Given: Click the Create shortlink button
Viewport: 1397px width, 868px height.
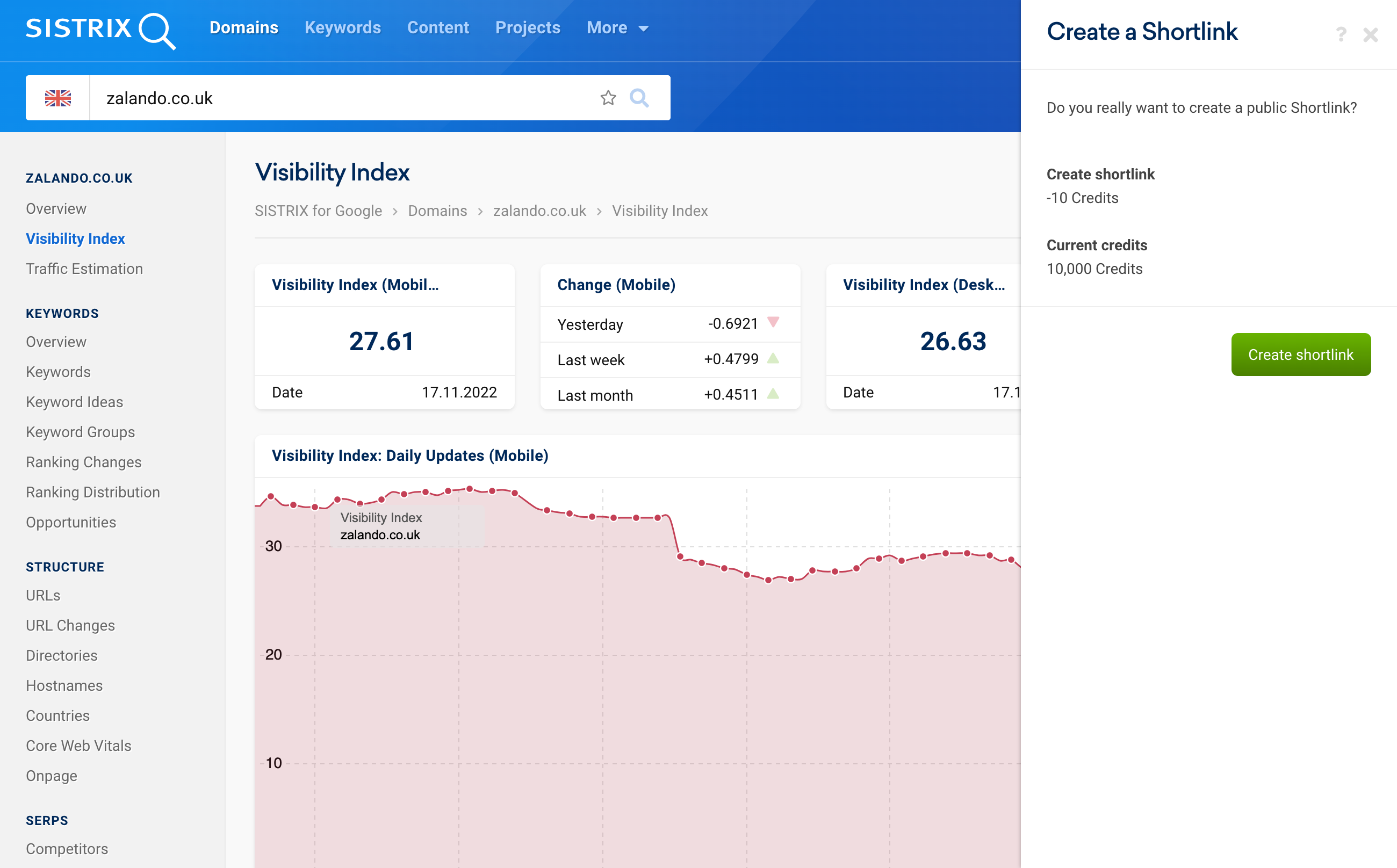Looking at the screenshot, I should point(1302,354).
